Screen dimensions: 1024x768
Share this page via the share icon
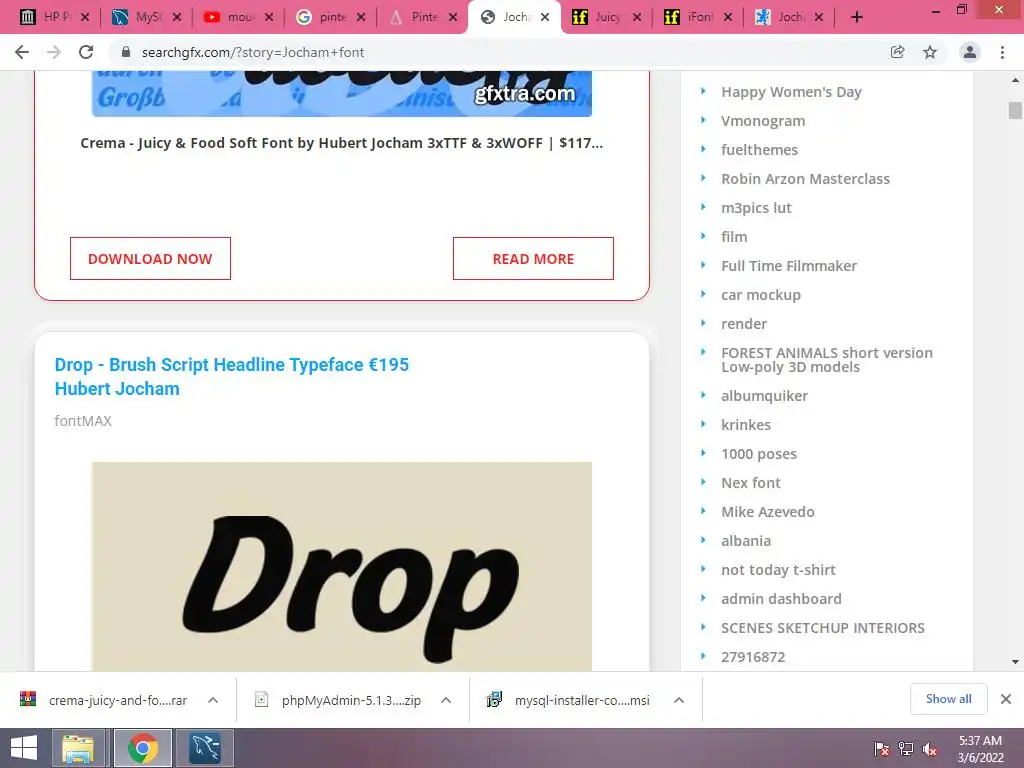point(897,52)
